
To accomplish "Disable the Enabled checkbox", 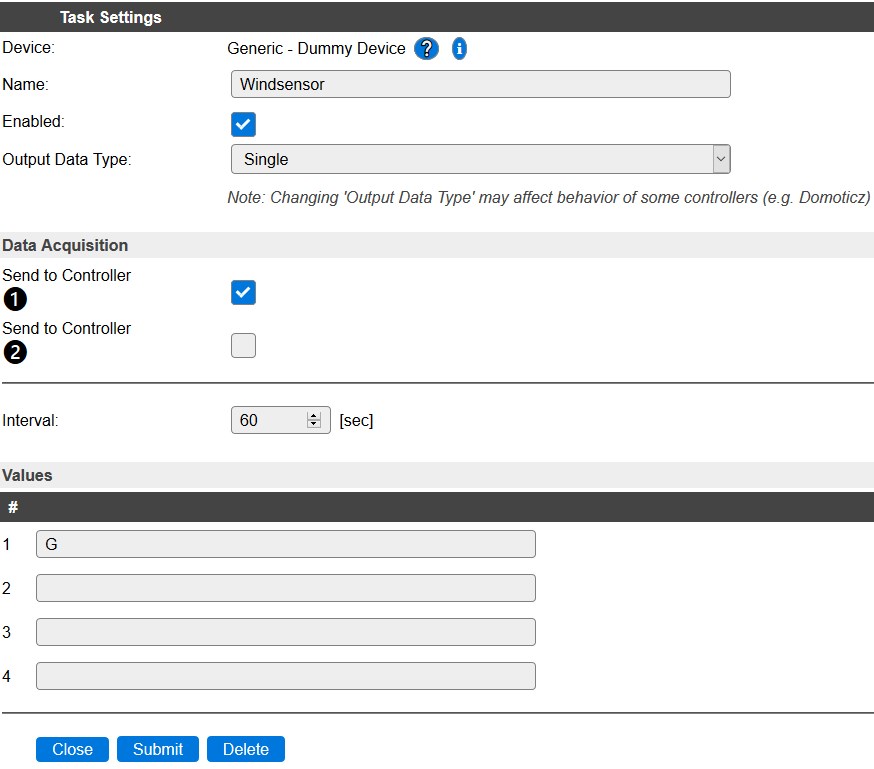I will tap(243, 124).
